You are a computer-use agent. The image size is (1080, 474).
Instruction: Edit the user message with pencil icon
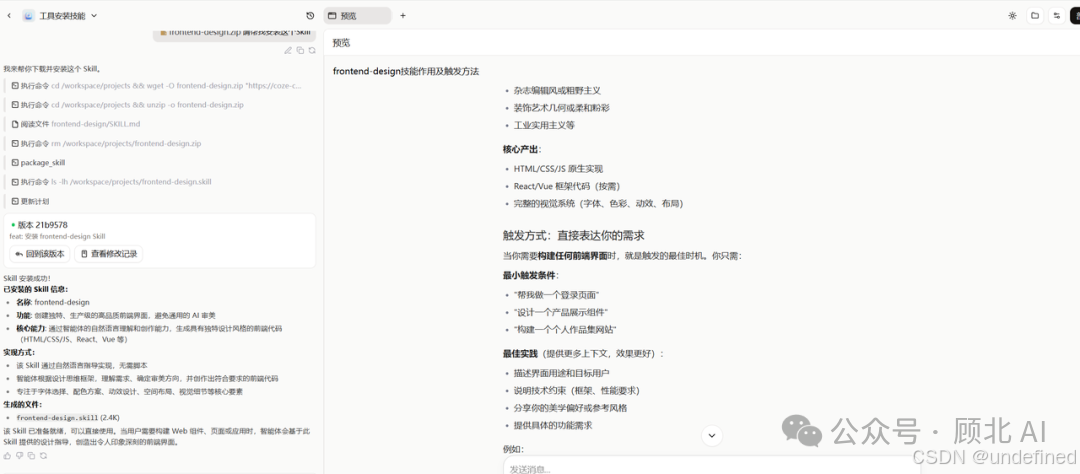coord(288,50)
